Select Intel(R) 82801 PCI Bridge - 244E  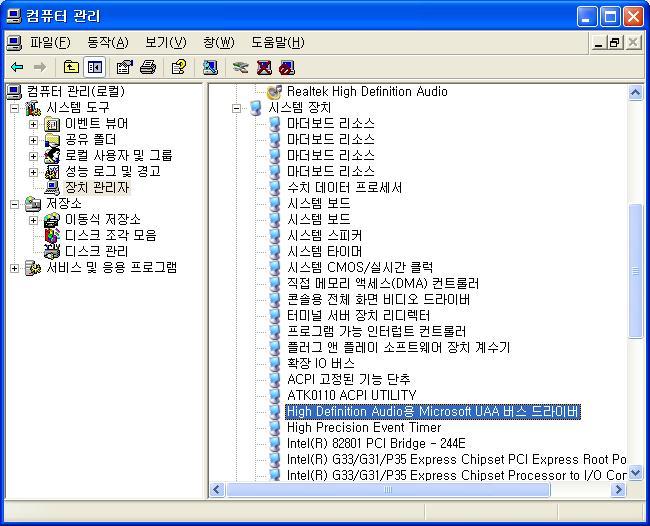pyautogui.click(x=376, y=444)
